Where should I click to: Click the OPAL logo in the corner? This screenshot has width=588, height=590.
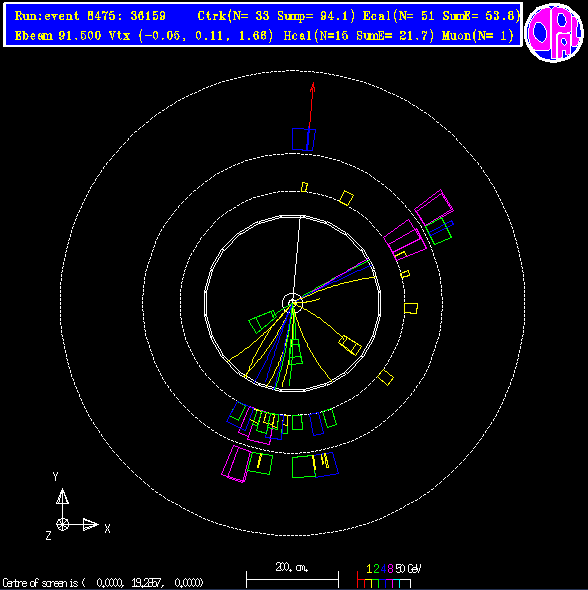click(554, 33)
